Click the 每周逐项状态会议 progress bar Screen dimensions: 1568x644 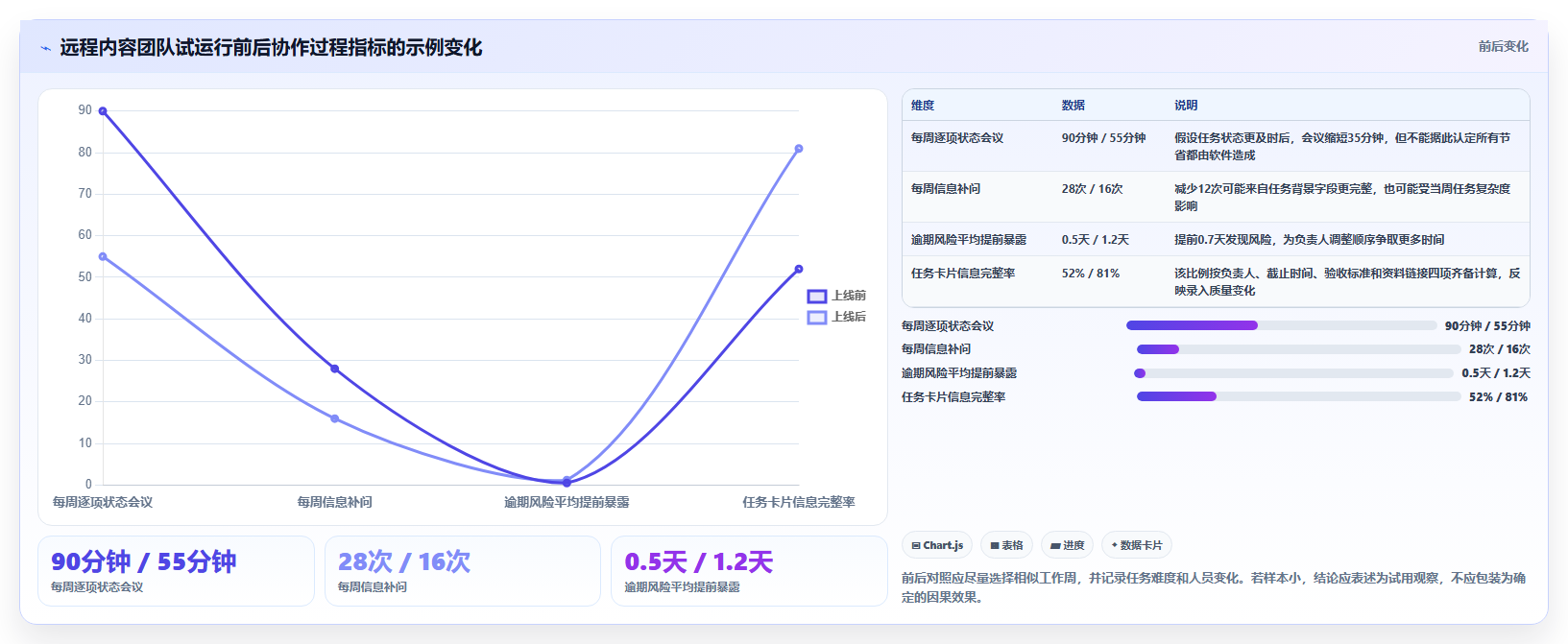[1281, 325]
